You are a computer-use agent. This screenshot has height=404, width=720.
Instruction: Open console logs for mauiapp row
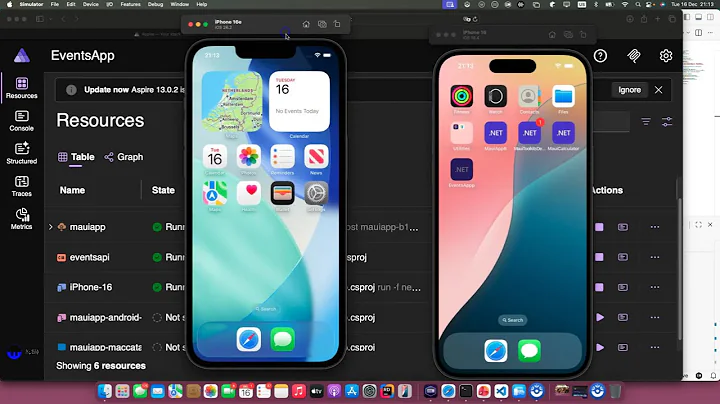coord(623,227)
